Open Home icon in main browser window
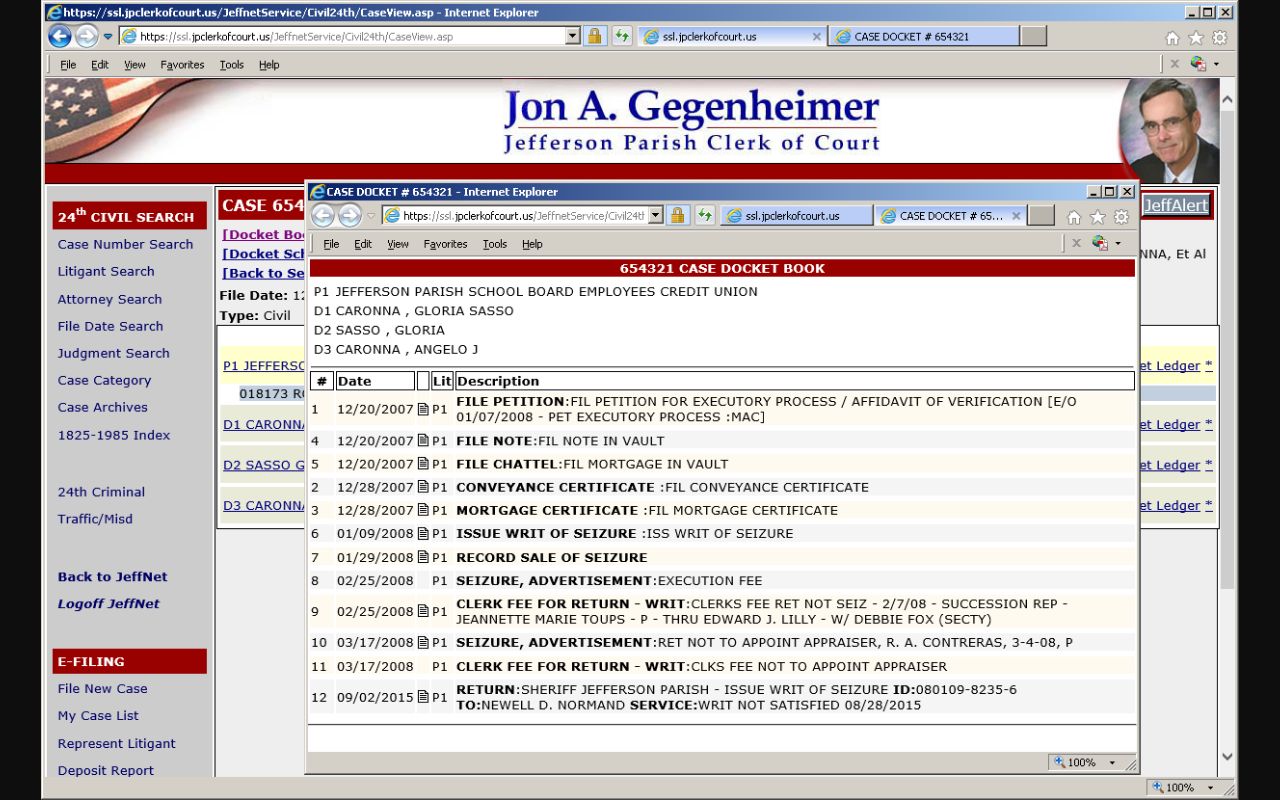Screen dimensions: 1280x800 coord(1172,38)
